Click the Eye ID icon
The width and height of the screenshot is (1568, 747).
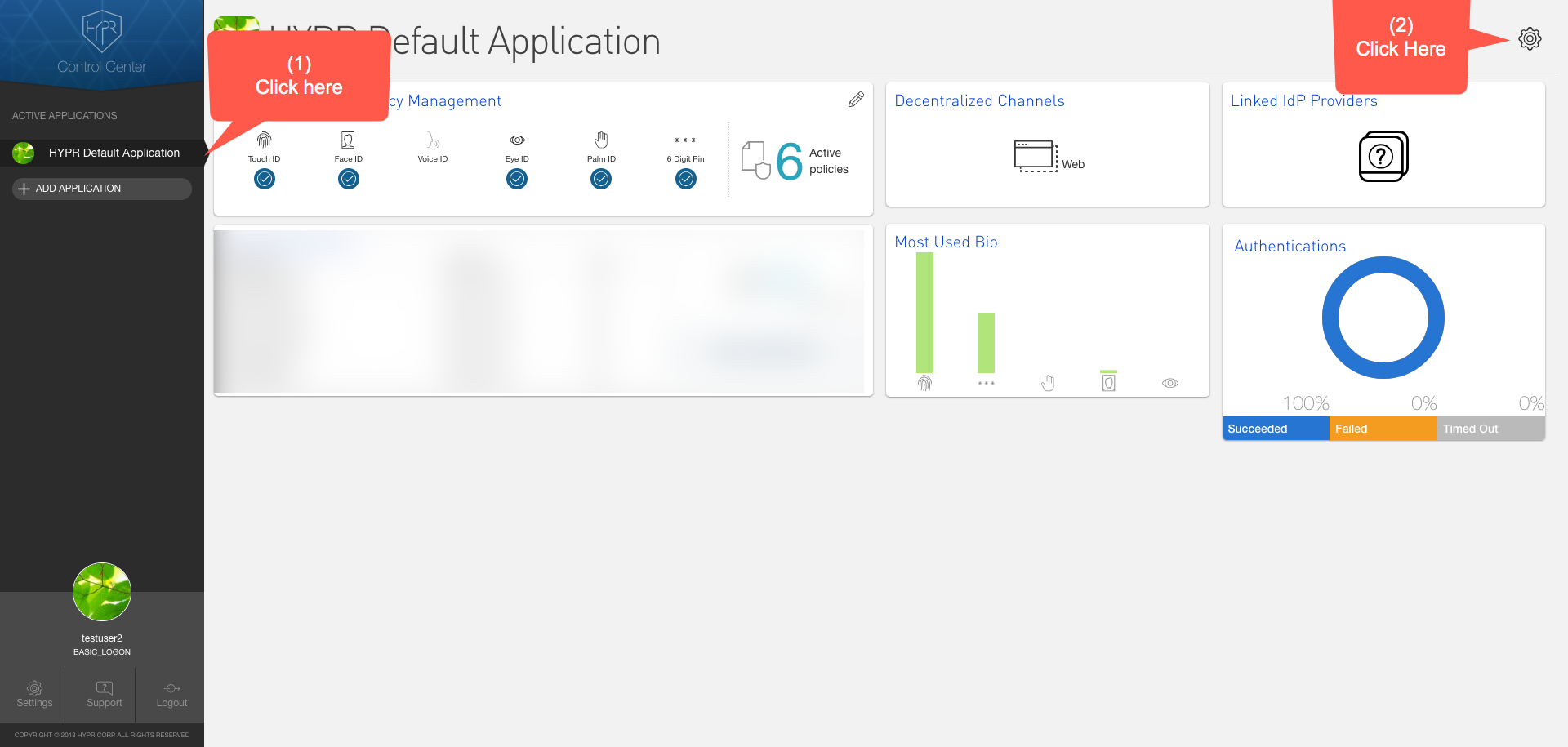(517, 140)
